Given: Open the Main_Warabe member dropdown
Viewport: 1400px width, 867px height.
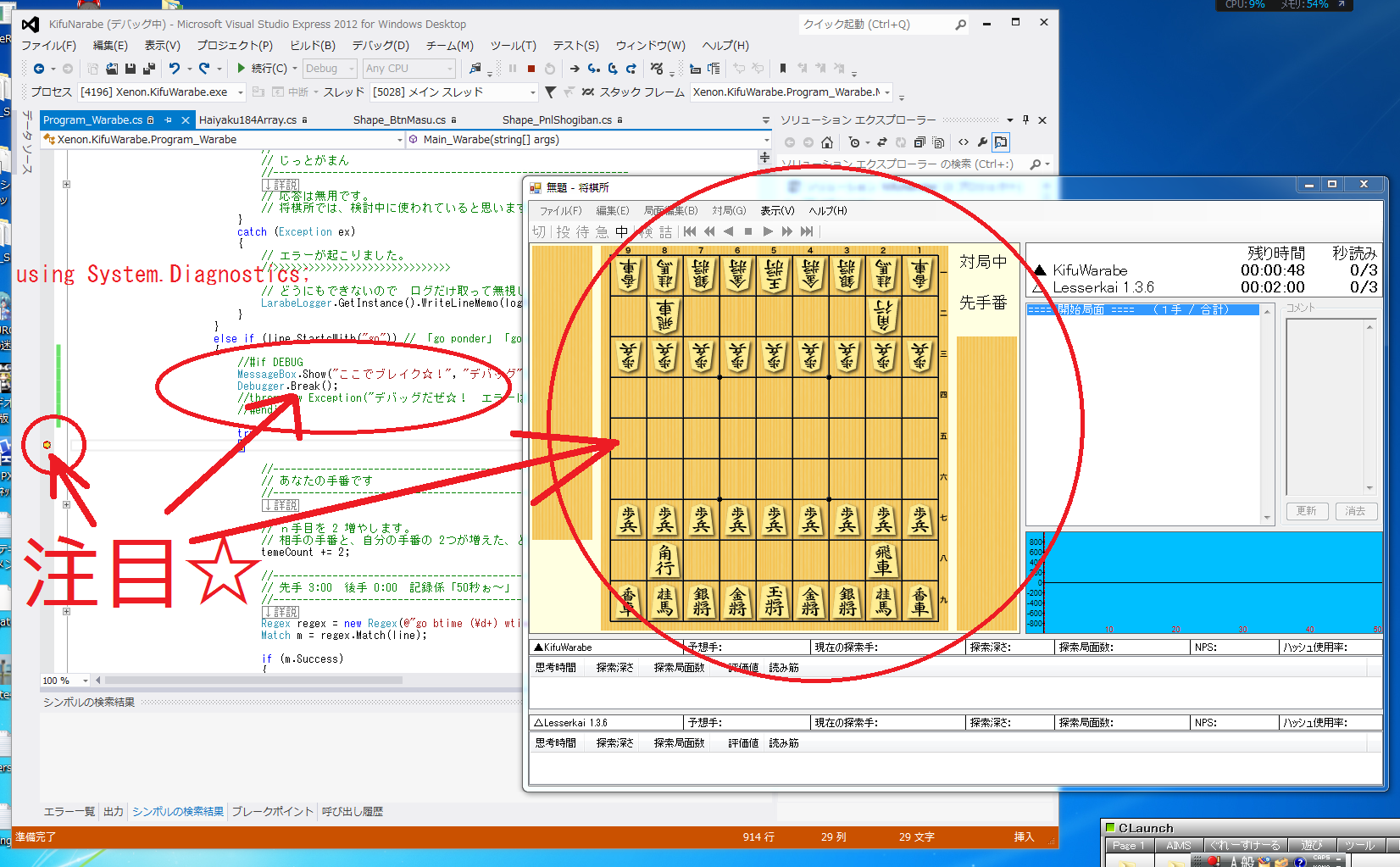Looking at the screenshot, I should pos(589,140).
